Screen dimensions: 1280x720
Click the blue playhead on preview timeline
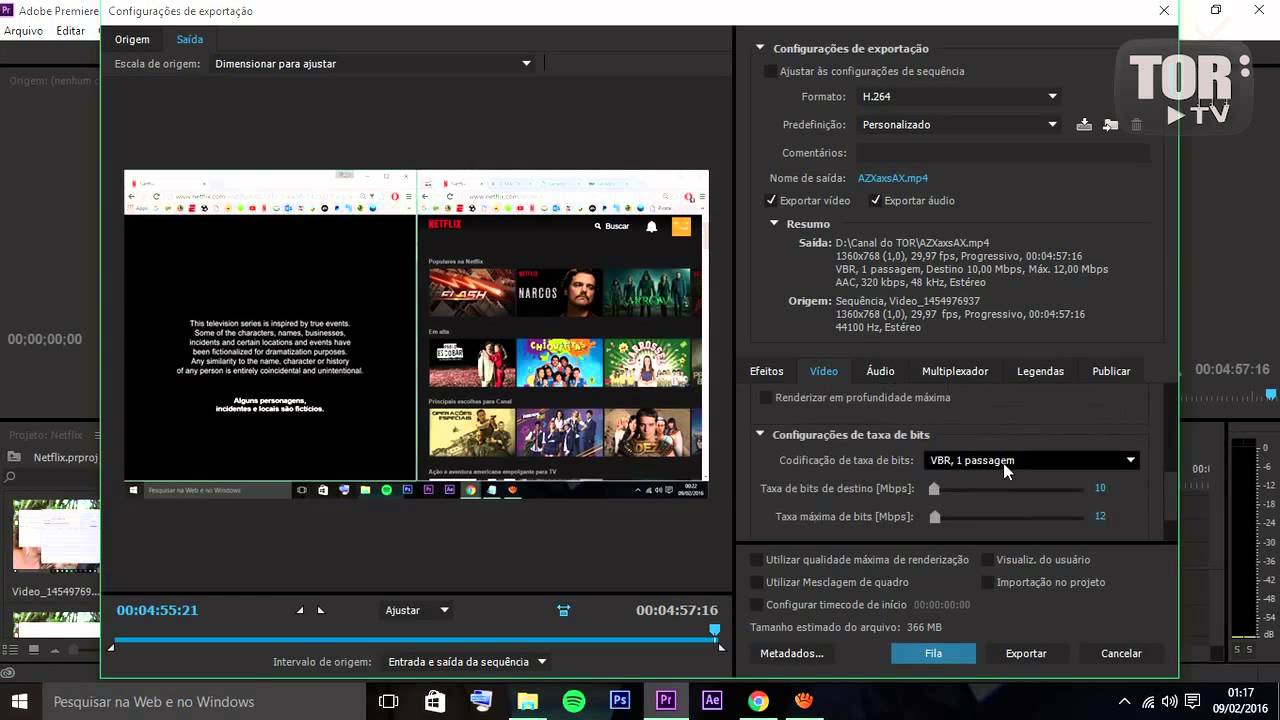(x=714, y=630)
